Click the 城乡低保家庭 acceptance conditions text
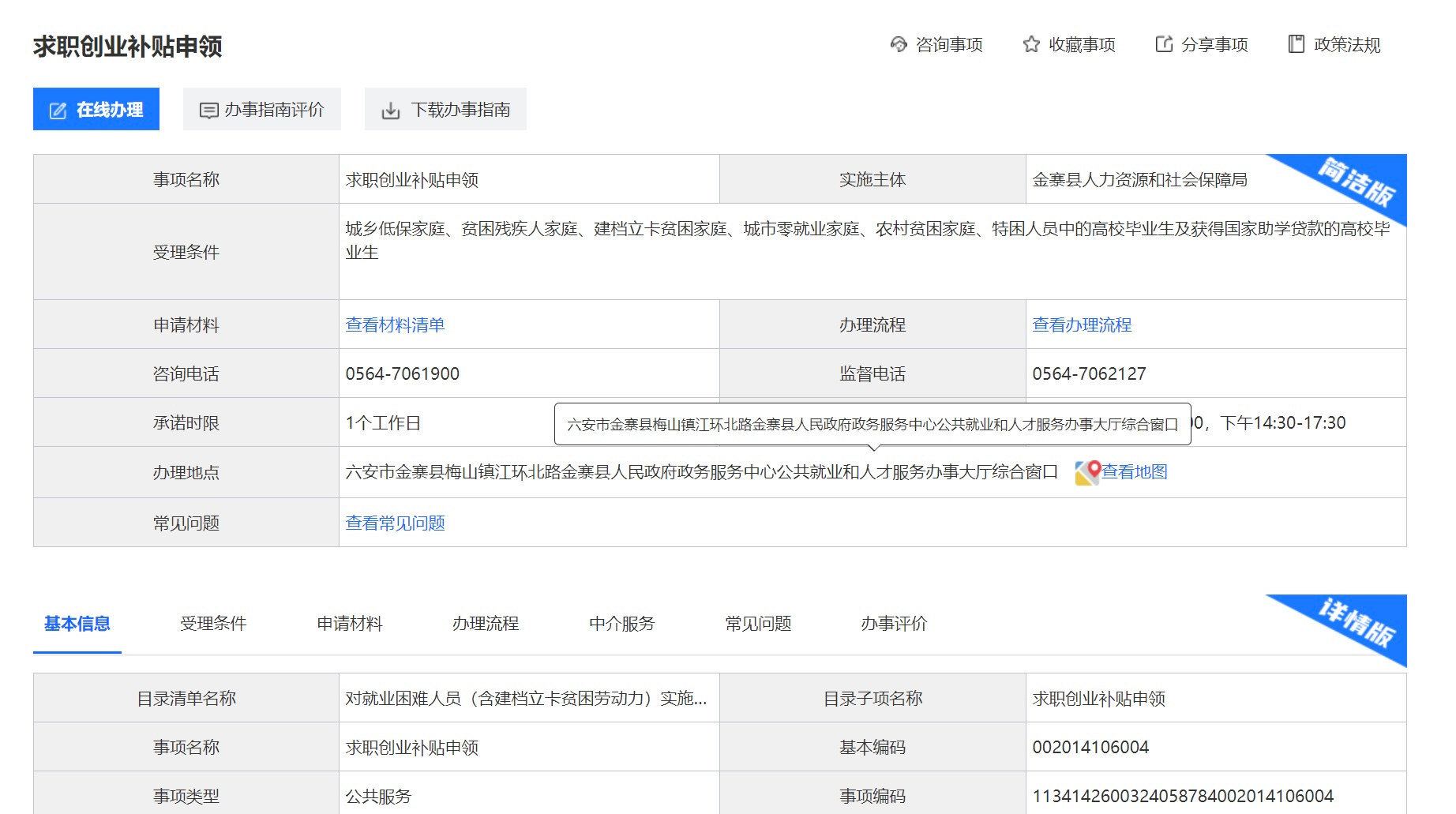 (x=868, y=240)
